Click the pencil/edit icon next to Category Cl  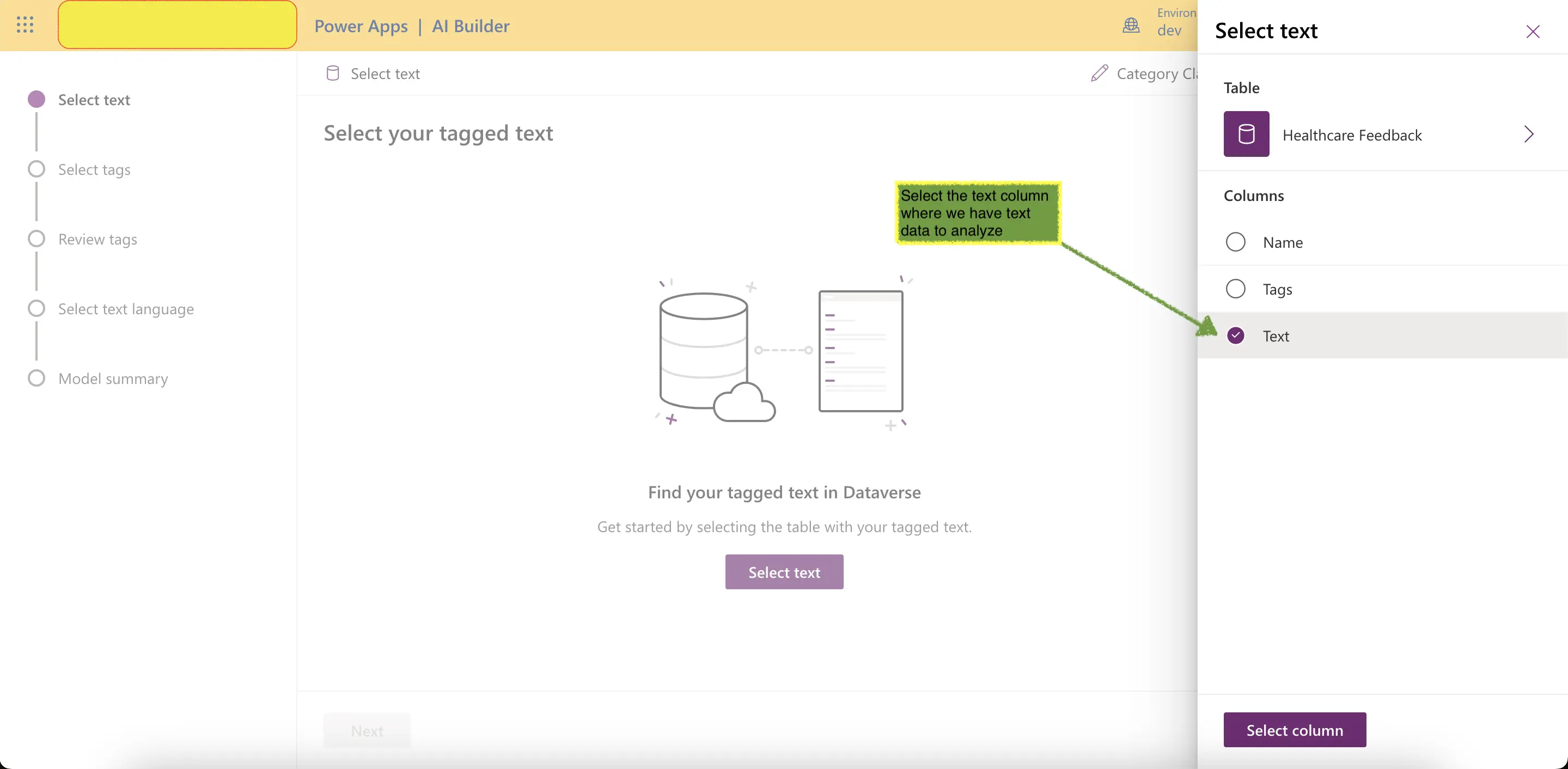click(x=1099, y=72)
